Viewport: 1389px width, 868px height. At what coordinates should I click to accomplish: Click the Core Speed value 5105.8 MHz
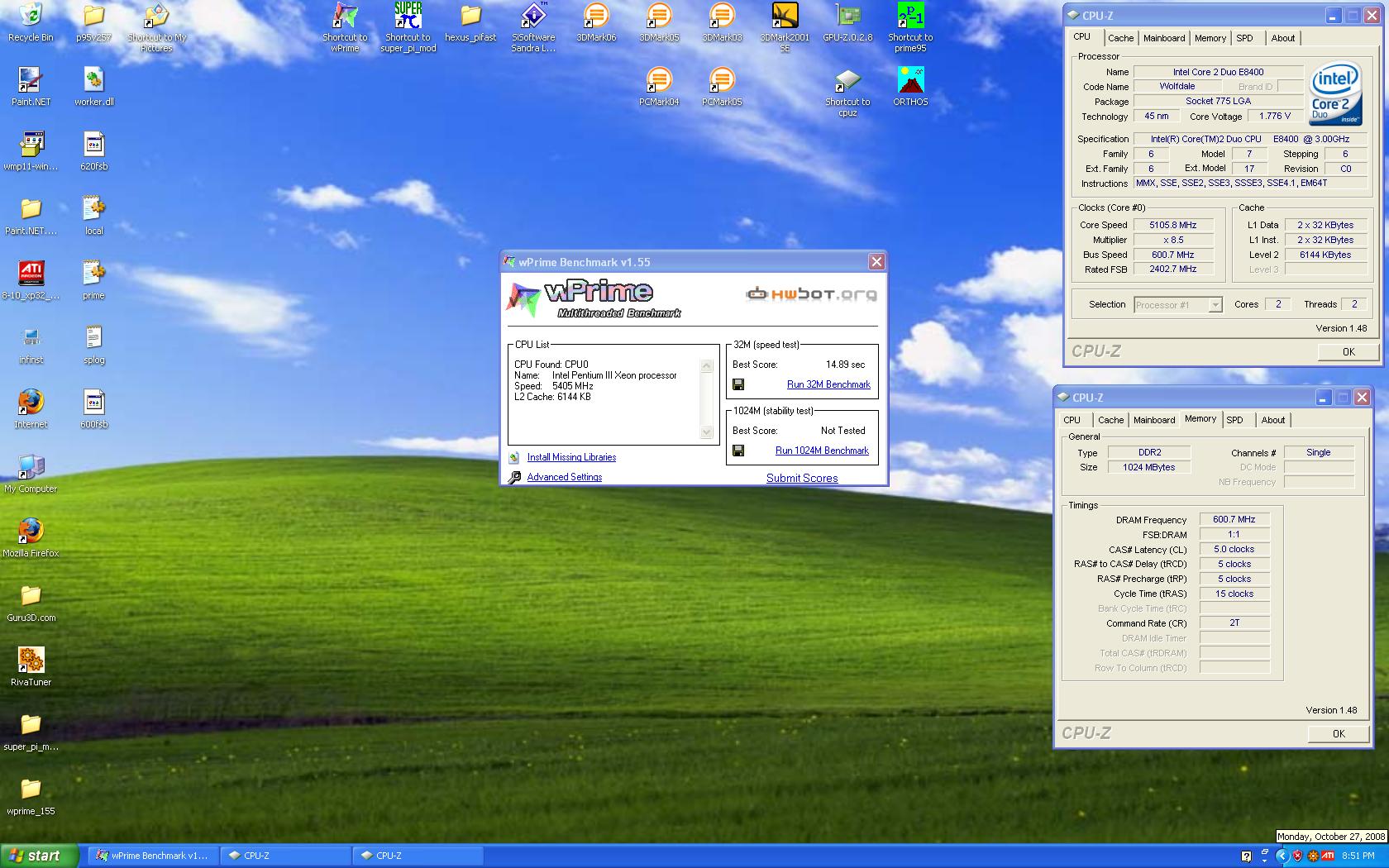pyautogui.click(x=1172, y=225)
